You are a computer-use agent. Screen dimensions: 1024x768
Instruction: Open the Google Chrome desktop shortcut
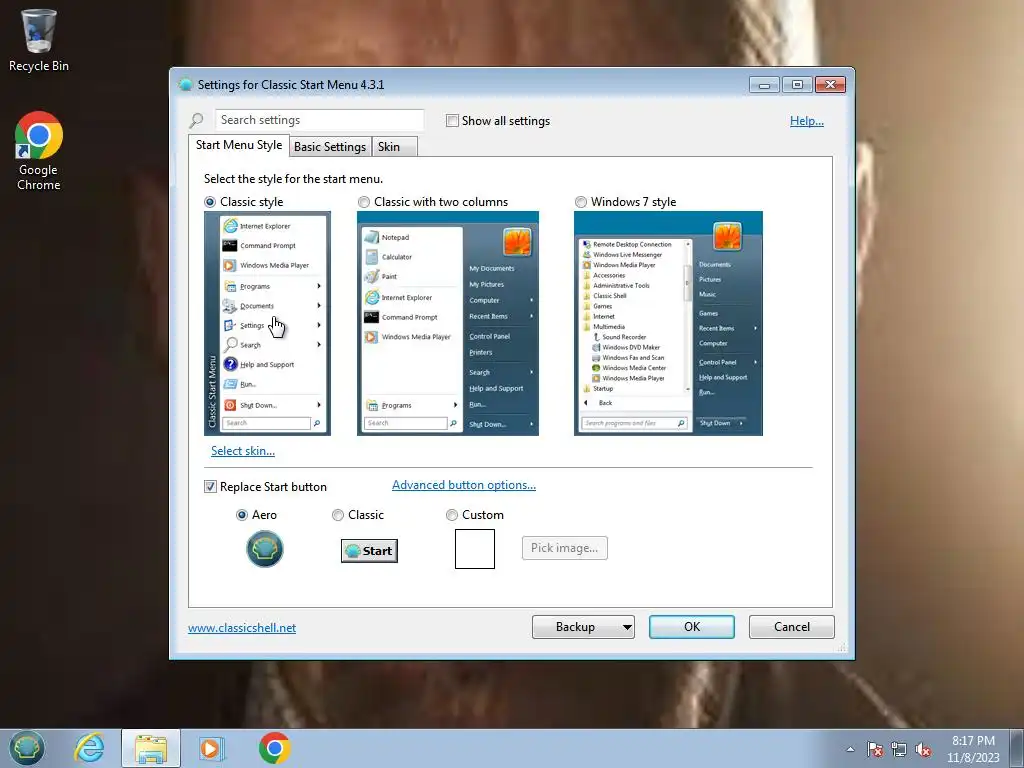click(39, 150)
